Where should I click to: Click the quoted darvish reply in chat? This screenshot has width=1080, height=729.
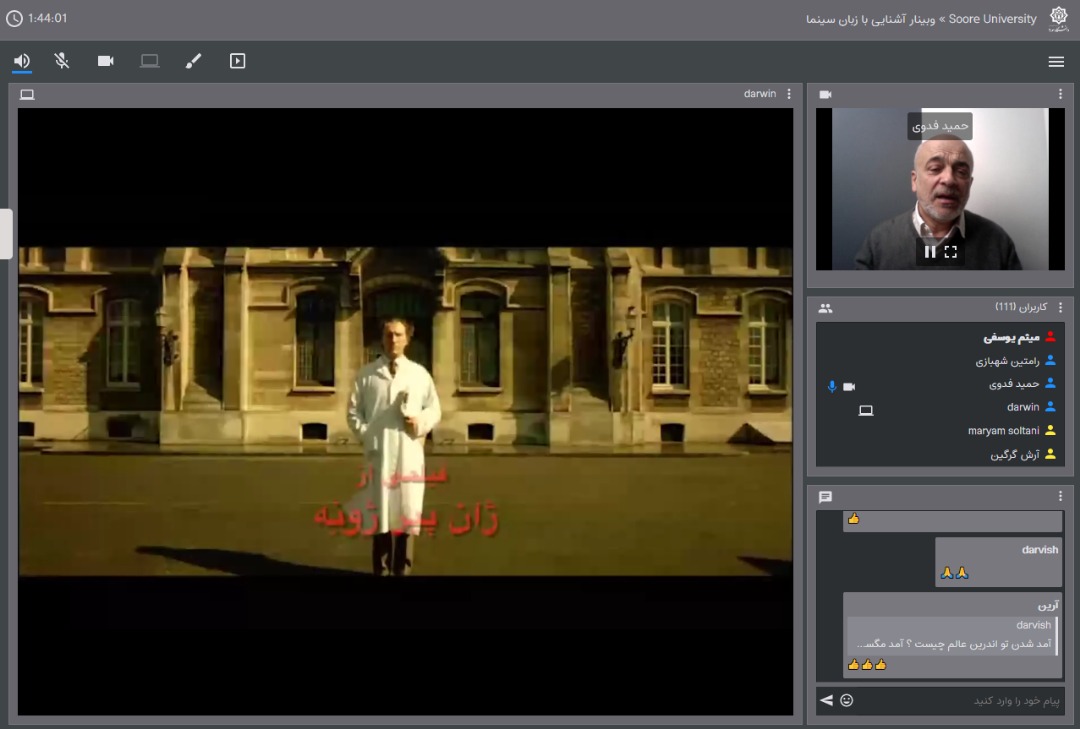953,635
